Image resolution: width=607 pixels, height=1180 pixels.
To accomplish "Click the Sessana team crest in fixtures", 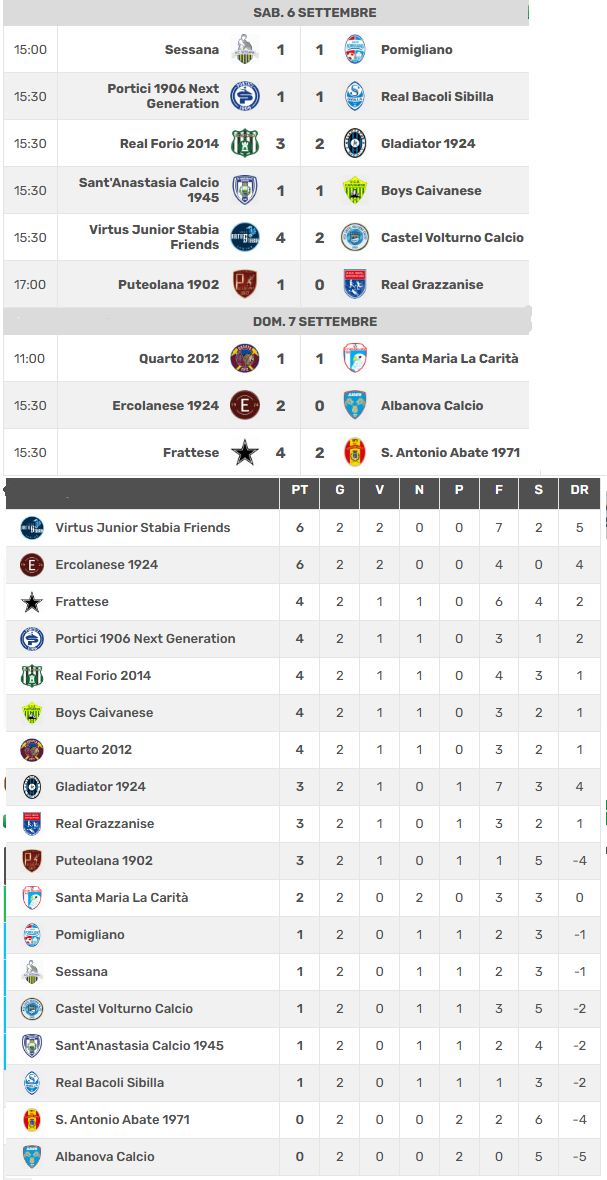I will pyautogui.click(x=244, y=50).
